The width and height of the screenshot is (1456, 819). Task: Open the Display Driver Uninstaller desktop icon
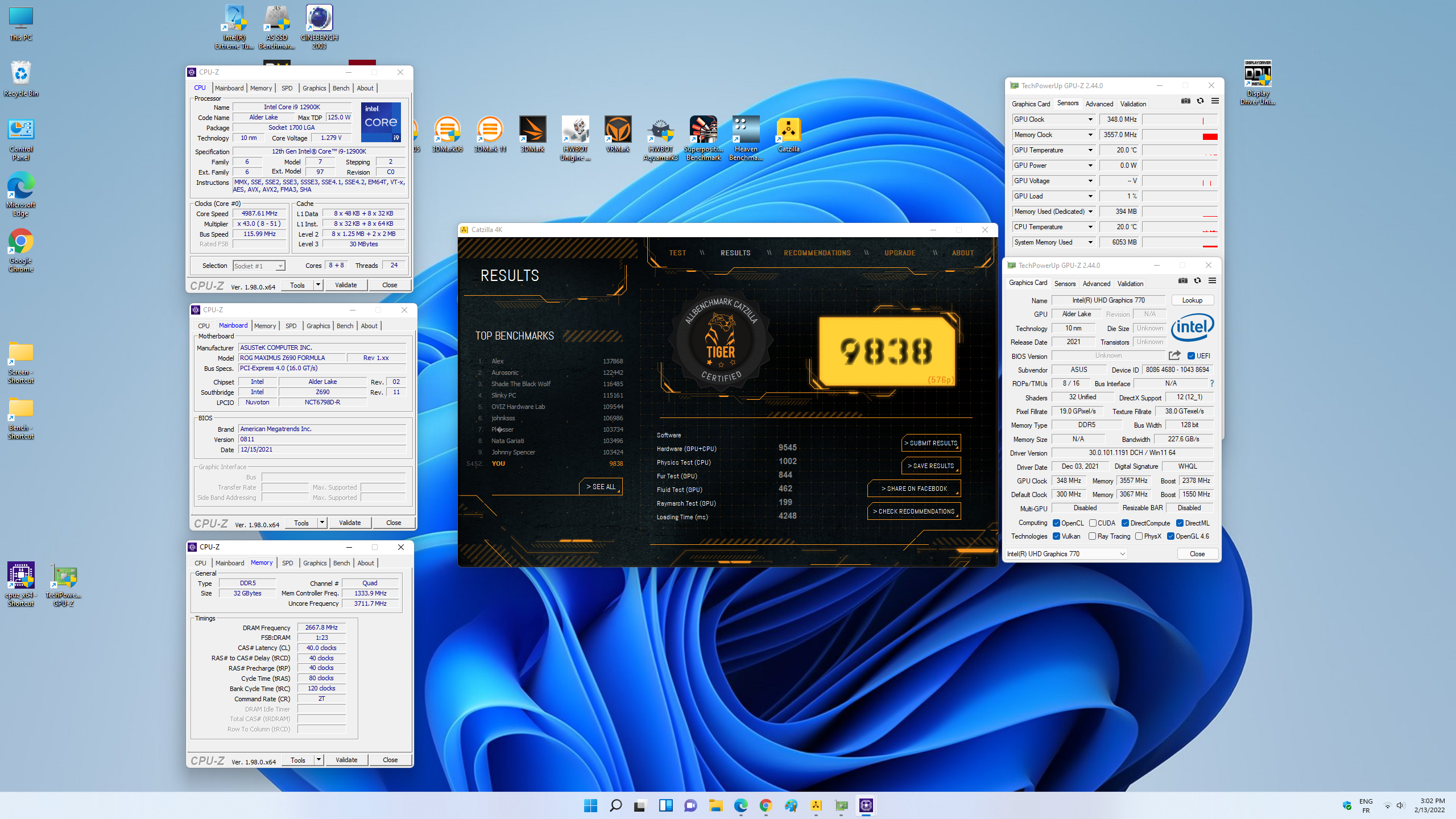1258,83
